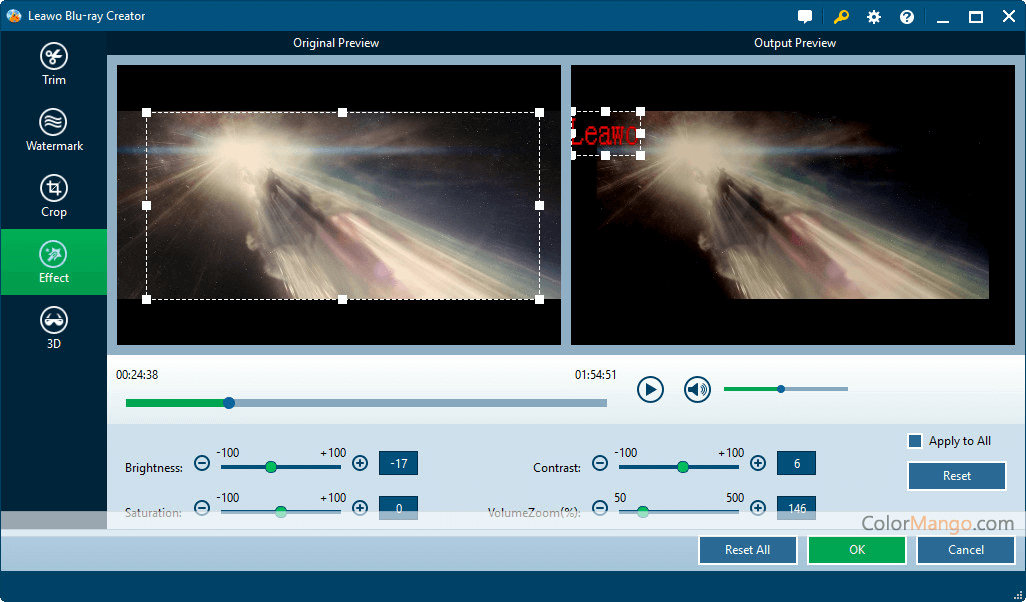Click the Reset button
The image size is (1026, 602).
click(x=956, y=476)
